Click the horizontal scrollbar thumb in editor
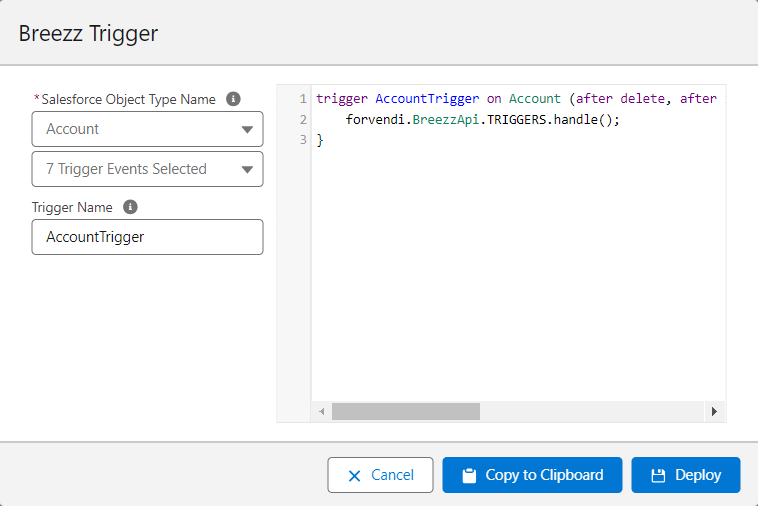Viewport: 758px width, 506px height. click(406, 412)
